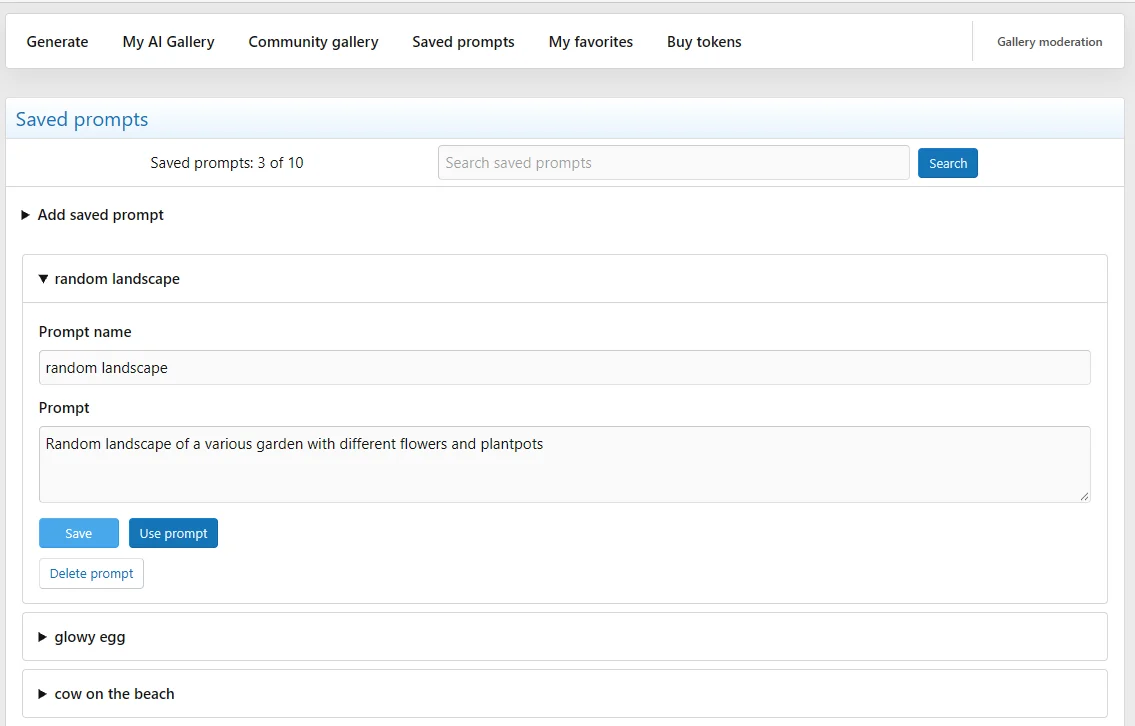This screenshot has width=1135, height=726.
Task: Click the 'Saved prompts: 3 of 10' counter text
Action: tap(227, 163)
